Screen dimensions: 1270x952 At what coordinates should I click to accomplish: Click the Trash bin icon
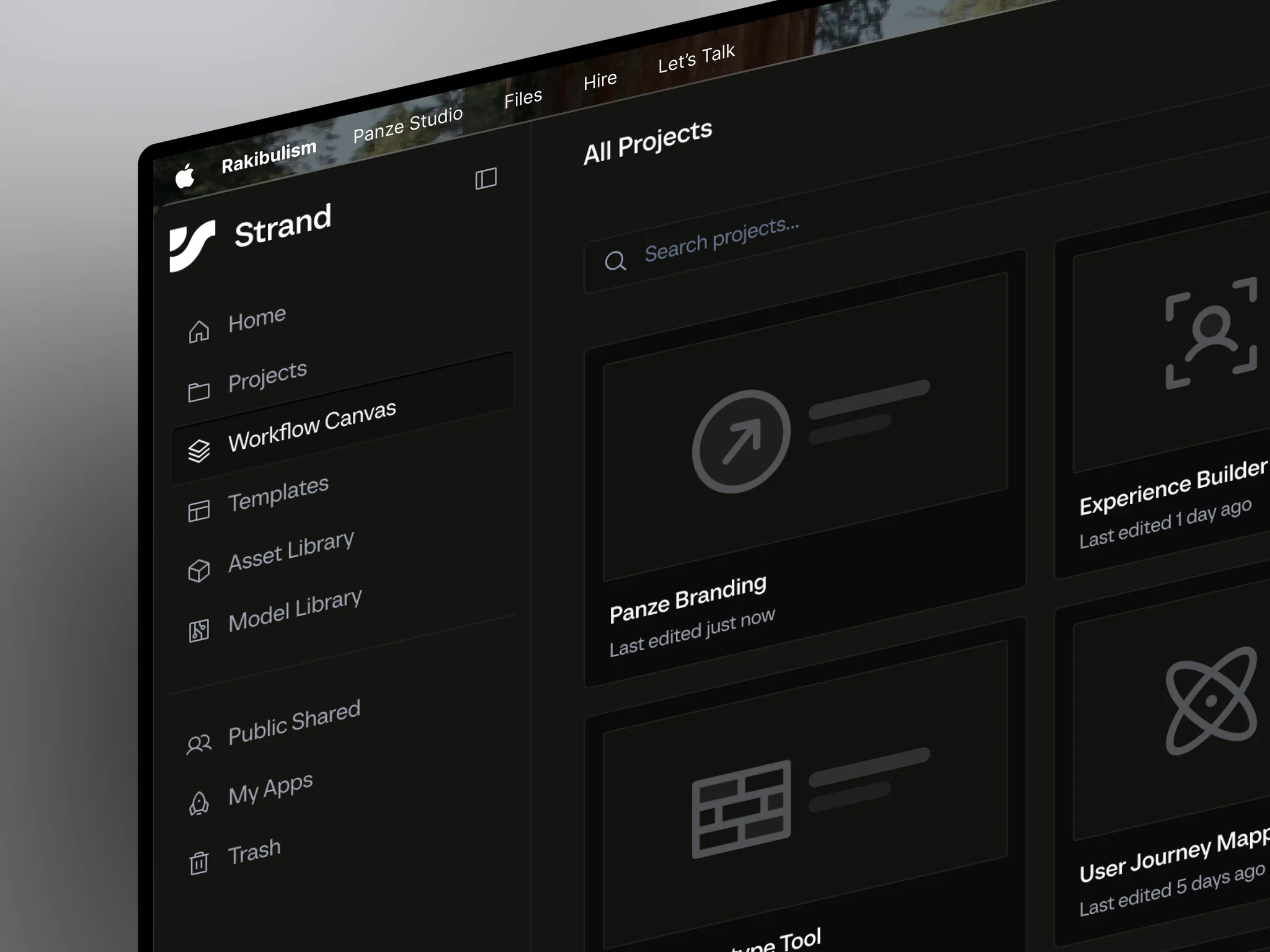pos(198,862)
